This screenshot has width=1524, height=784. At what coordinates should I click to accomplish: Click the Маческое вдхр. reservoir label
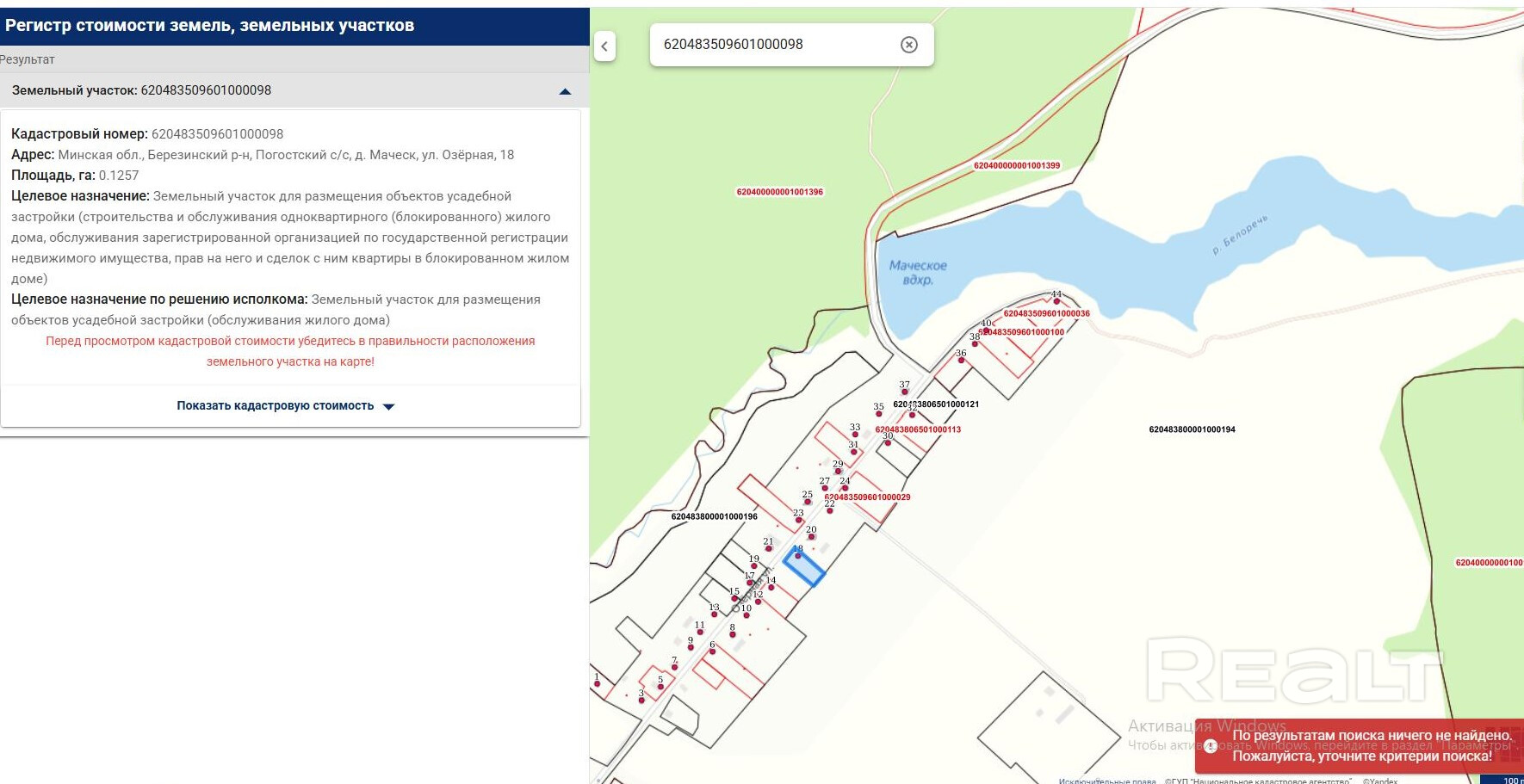coord(918,273)
